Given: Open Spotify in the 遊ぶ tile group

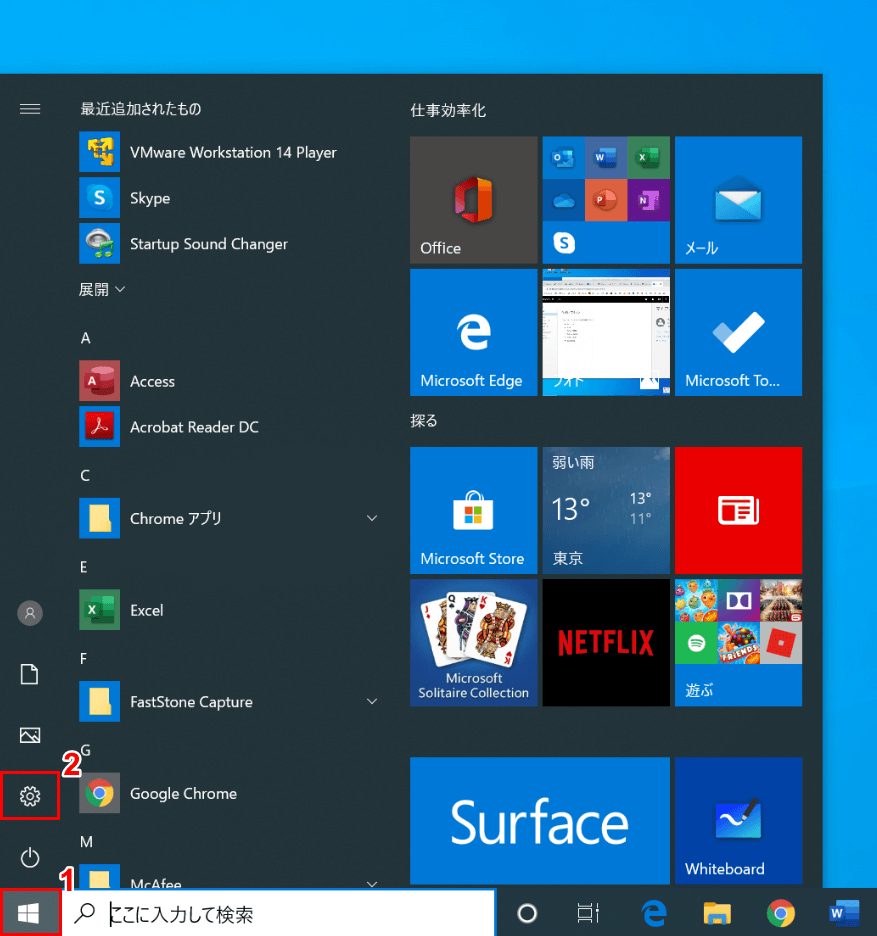Looking at the screenshot, I should 696,643.
